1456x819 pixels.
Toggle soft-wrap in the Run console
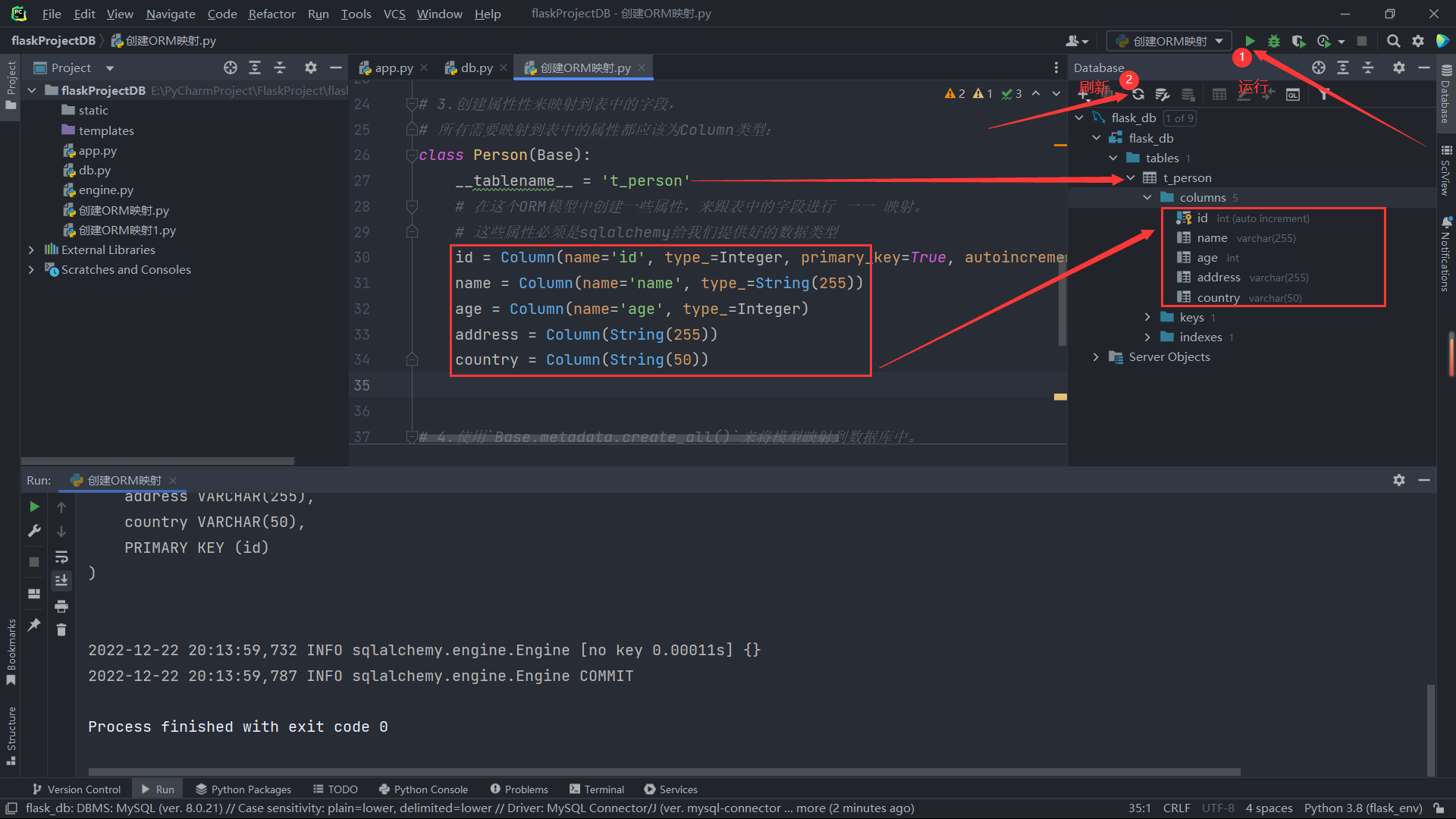coord(61,557)
